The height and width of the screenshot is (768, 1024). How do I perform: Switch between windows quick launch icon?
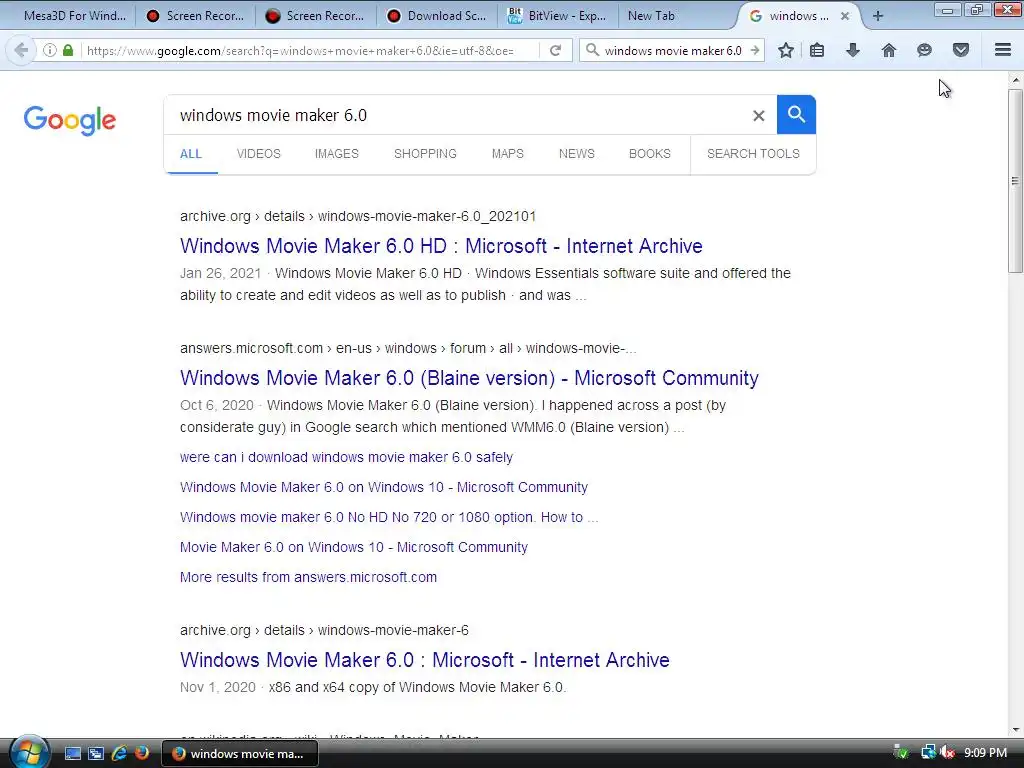96,753
